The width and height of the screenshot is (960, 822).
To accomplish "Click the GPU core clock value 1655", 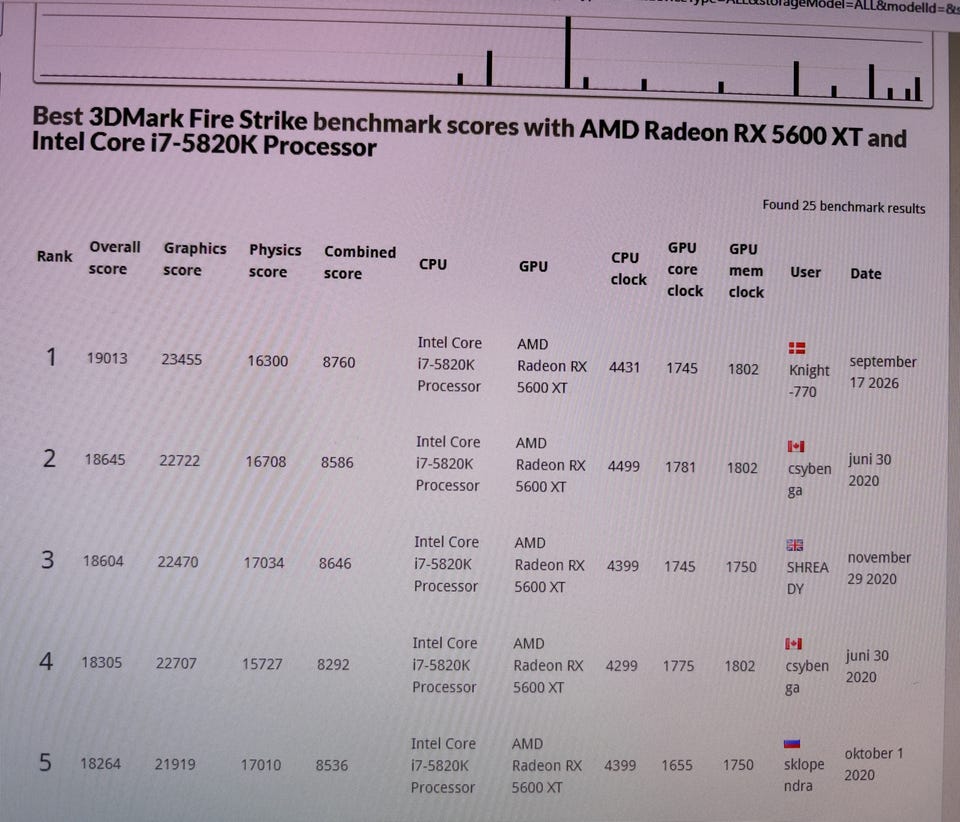I will coord(677,765).
